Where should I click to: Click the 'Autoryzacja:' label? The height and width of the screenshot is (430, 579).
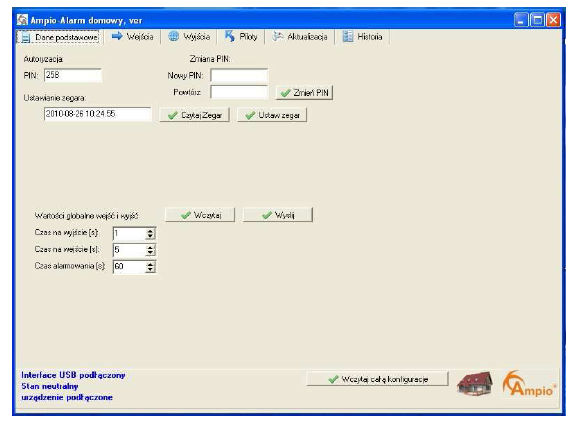(x=43, y=59)
